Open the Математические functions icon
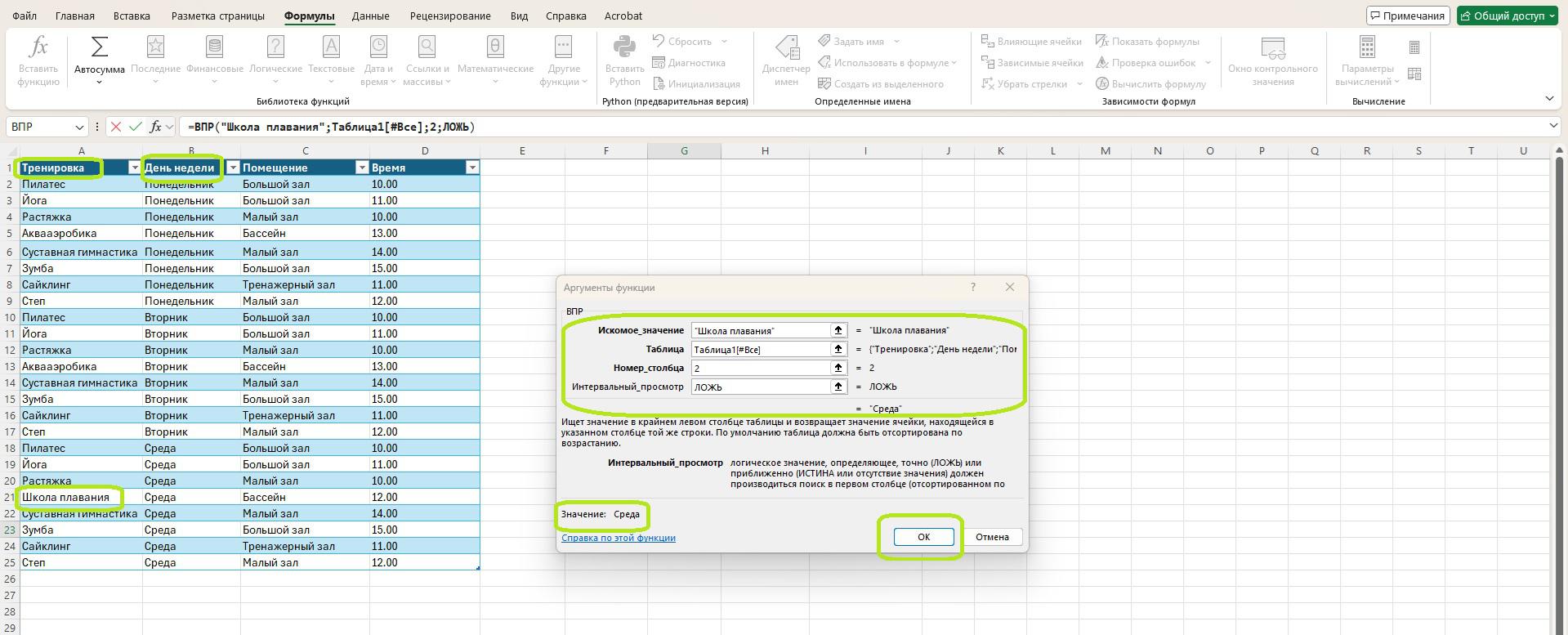The width and height of the screenshot is (1568, 635). click(495, 47)
